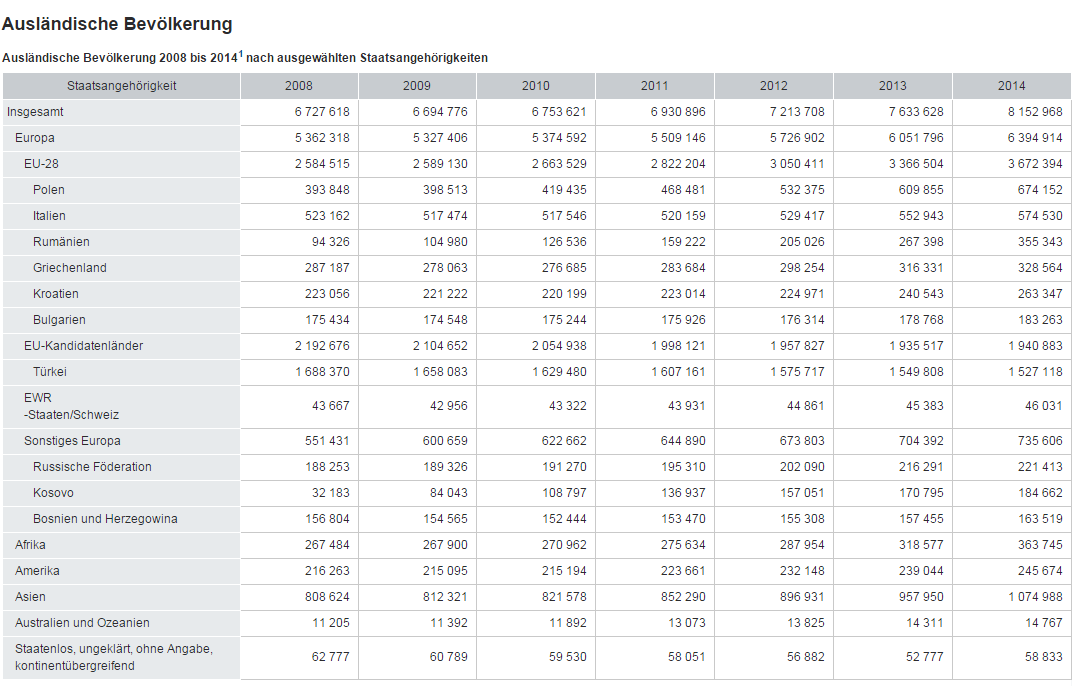
Task: Select the EU-Kandidatenländer row label
Action: tap(83, 346)
